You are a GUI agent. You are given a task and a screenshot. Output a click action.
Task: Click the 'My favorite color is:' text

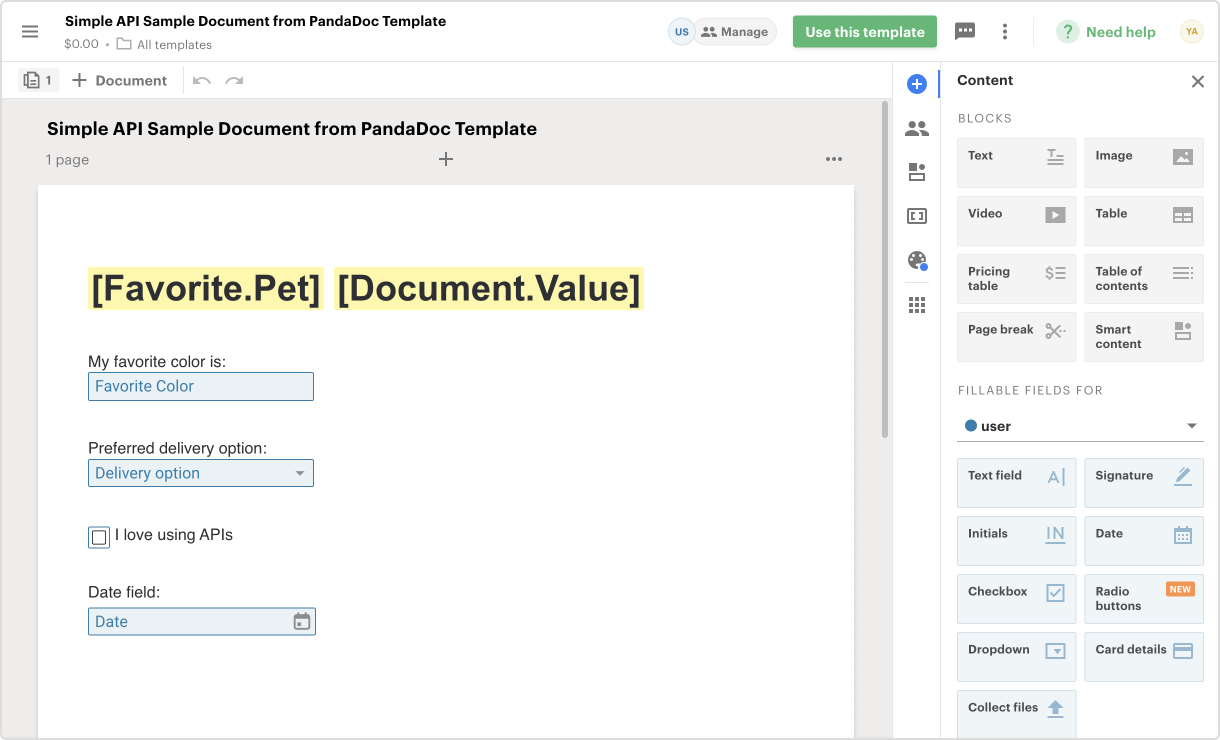pos(157,362)
